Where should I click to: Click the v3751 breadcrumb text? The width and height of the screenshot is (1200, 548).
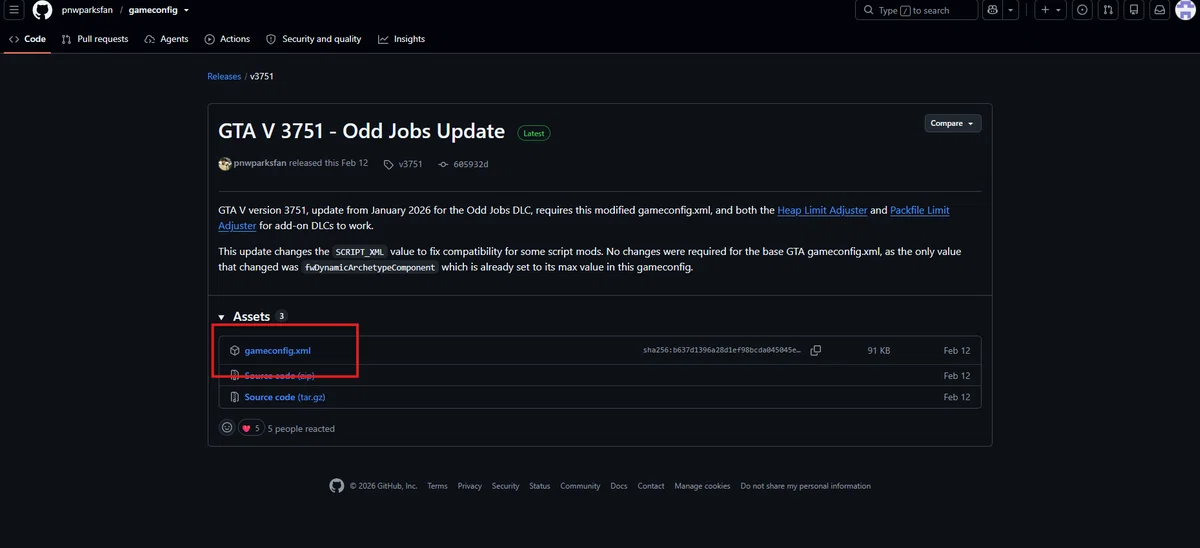point(262,76)
